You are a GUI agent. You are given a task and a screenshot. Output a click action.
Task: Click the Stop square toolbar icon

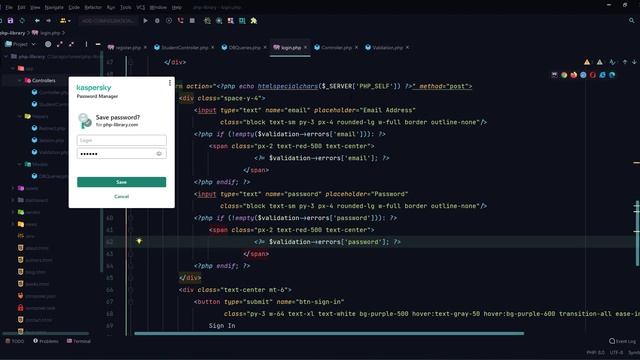coord(192,20)
